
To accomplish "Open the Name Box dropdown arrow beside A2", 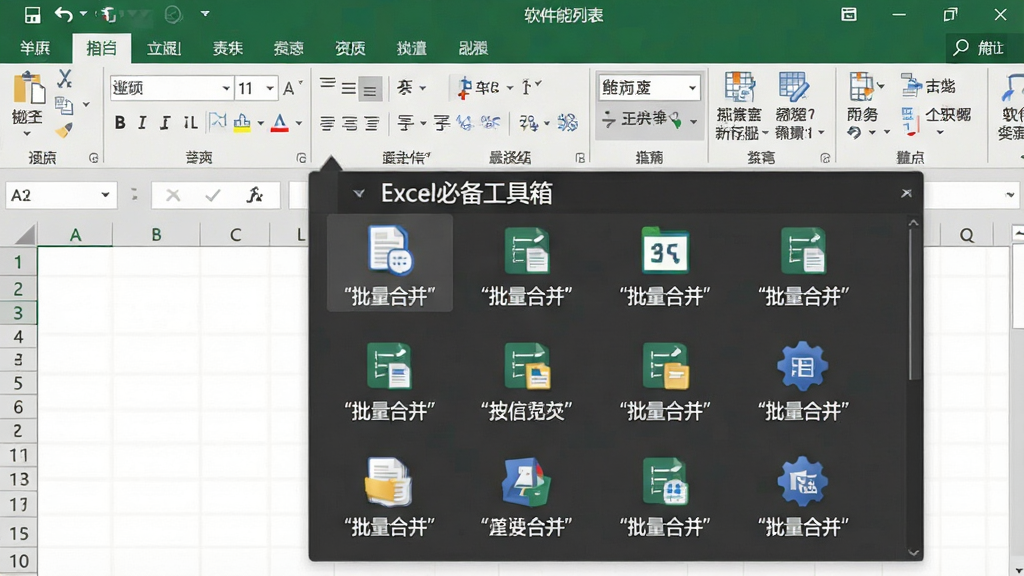I will pyautogui.click(x=105, y=195).
